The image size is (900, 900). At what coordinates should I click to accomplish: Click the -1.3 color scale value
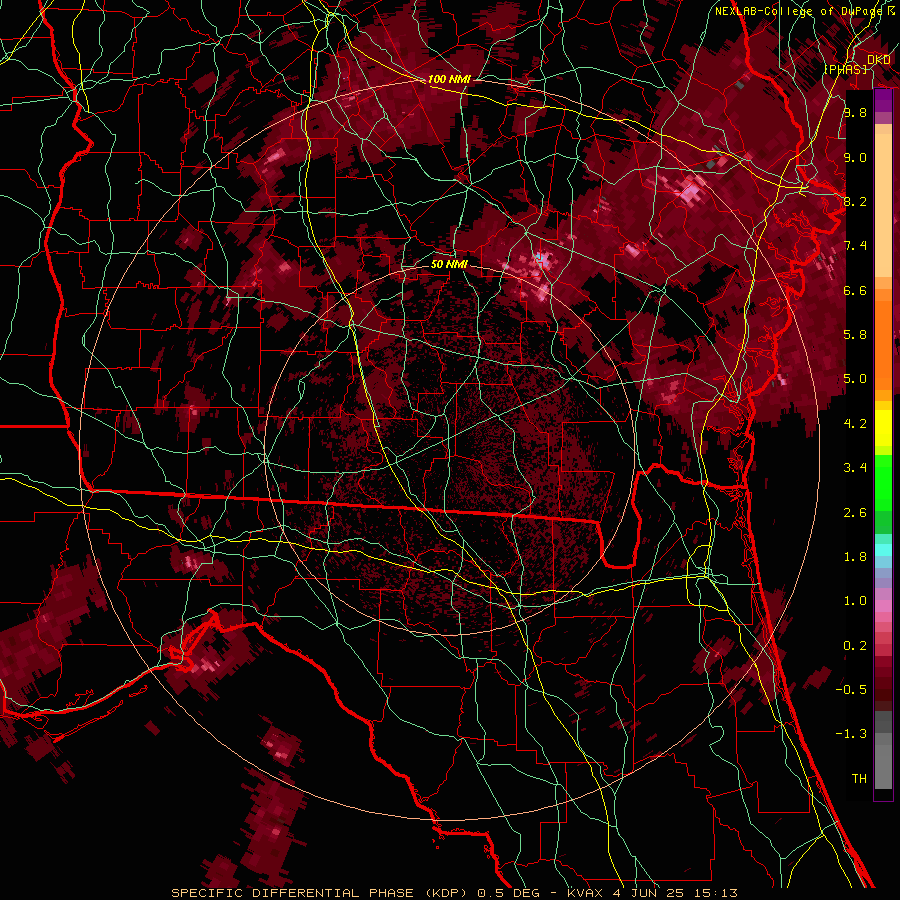pyautogui.click(x=851, y=734)
